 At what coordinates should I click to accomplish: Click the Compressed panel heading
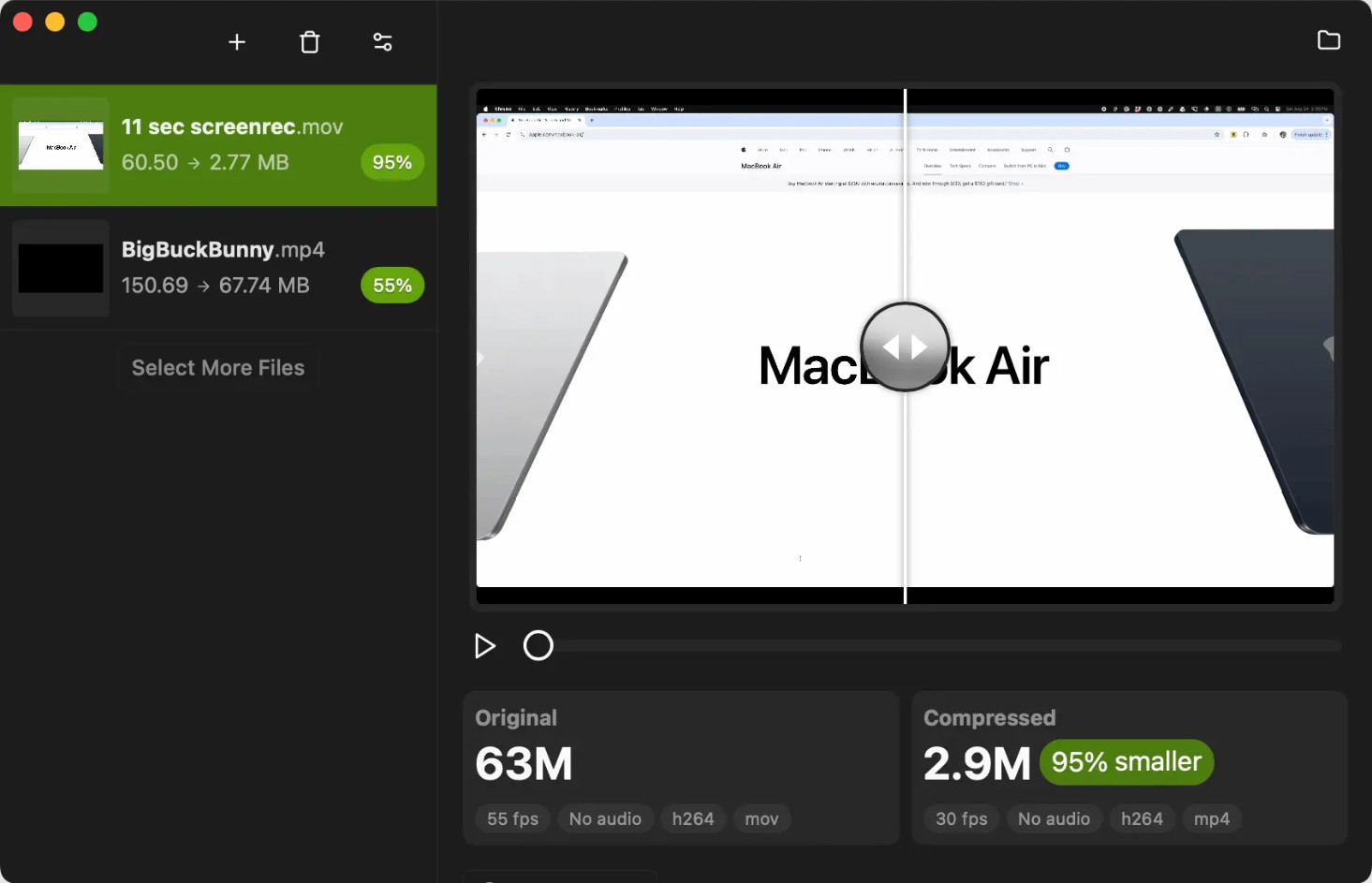(x=990, y=718)
